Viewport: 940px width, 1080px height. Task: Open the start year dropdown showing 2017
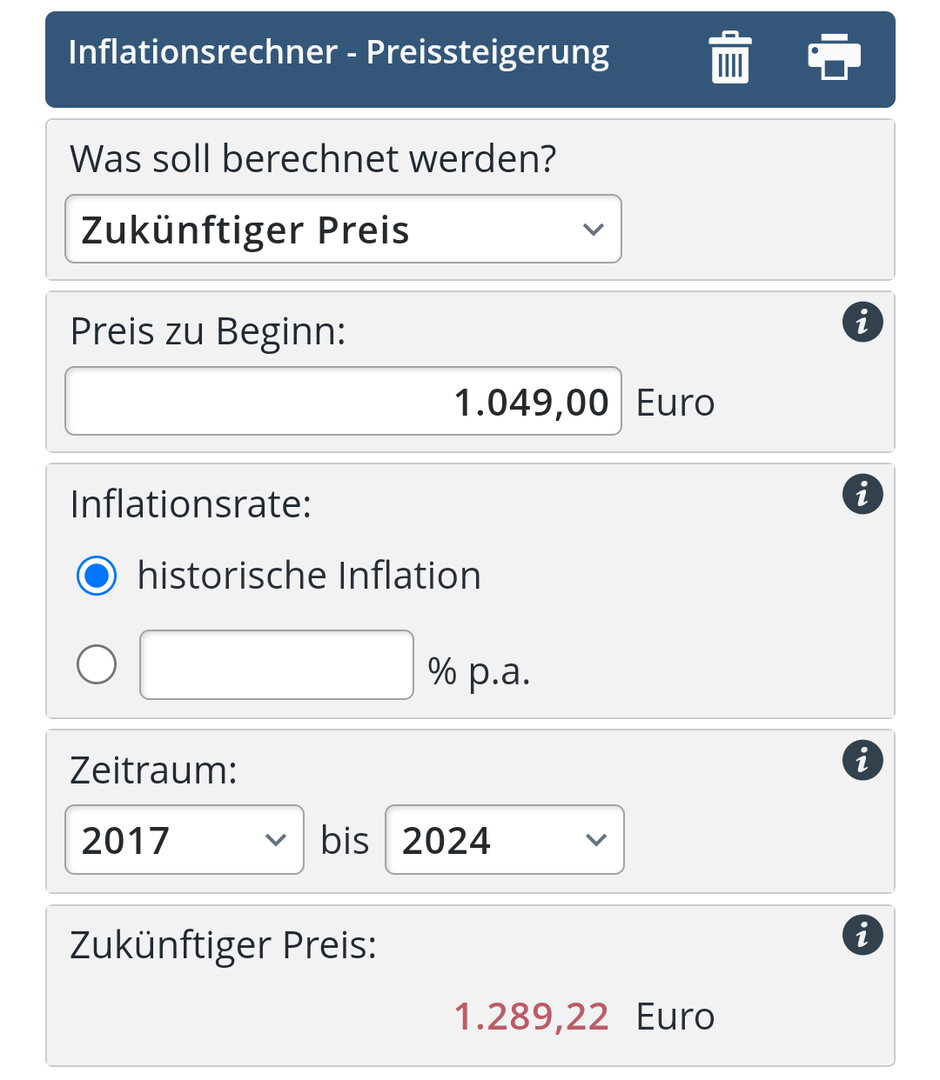click(x=184, y=840)
